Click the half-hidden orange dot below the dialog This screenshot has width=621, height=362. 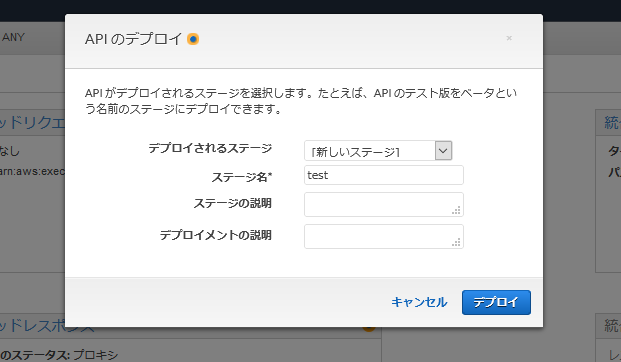(x=369, y=329)
